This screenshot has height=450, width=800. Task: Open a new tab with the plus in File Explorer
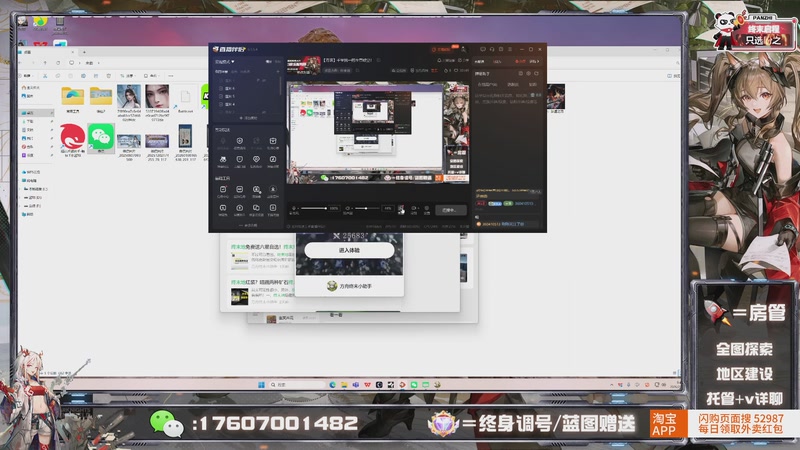pyautogui.click(x=84, y=52)
